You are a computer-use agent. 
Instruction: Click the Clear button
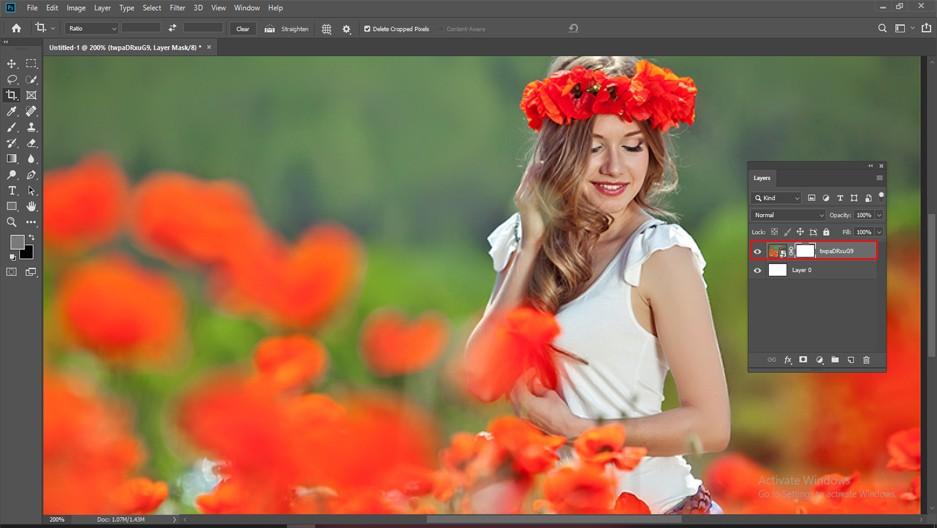(243, 29)
